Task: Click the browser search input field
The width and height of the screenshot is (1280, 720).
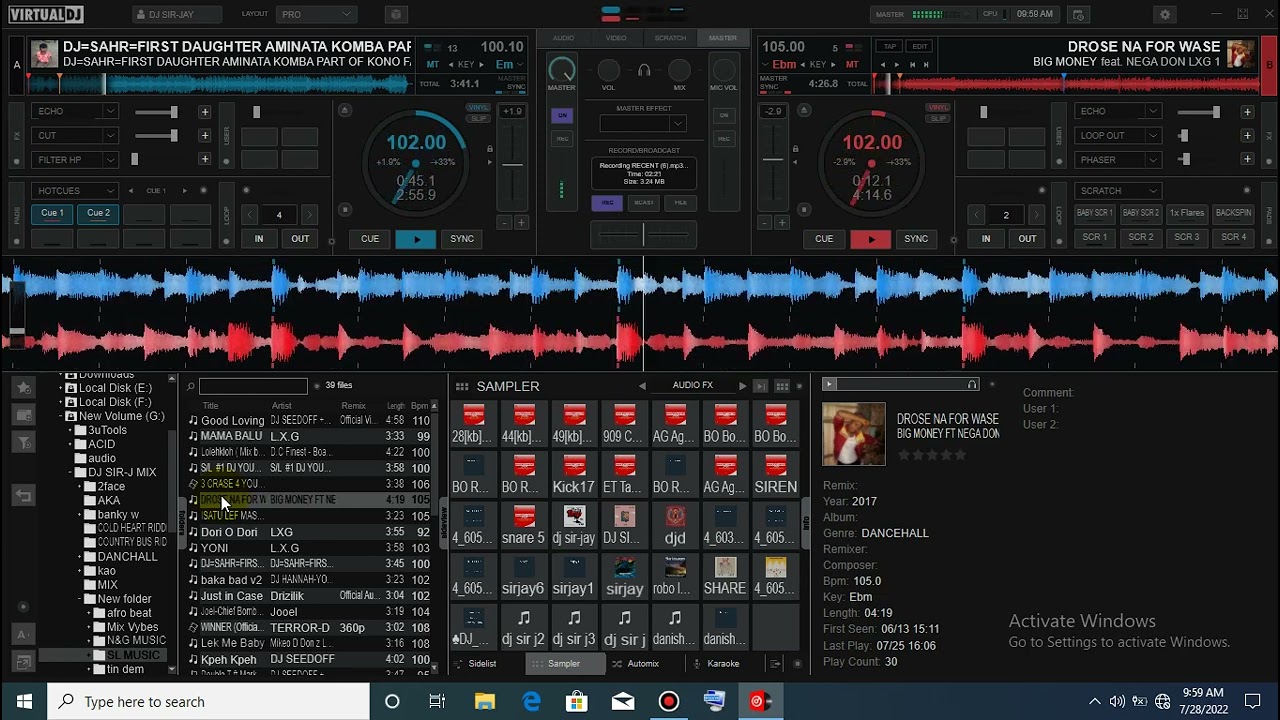Action: click(253, 386)
